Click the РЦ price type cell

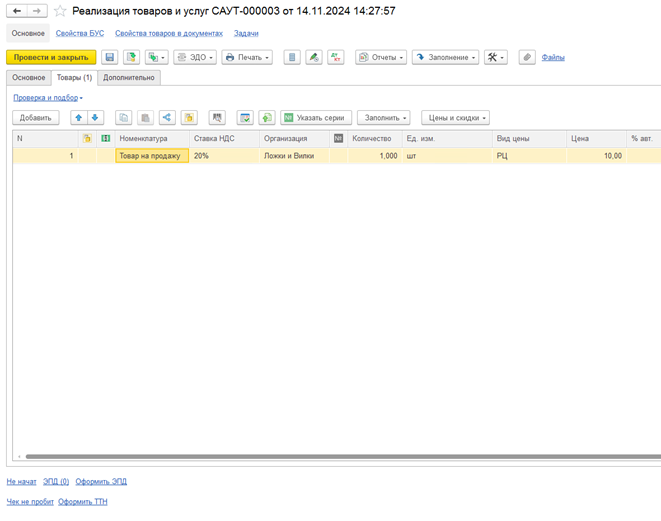529,156
